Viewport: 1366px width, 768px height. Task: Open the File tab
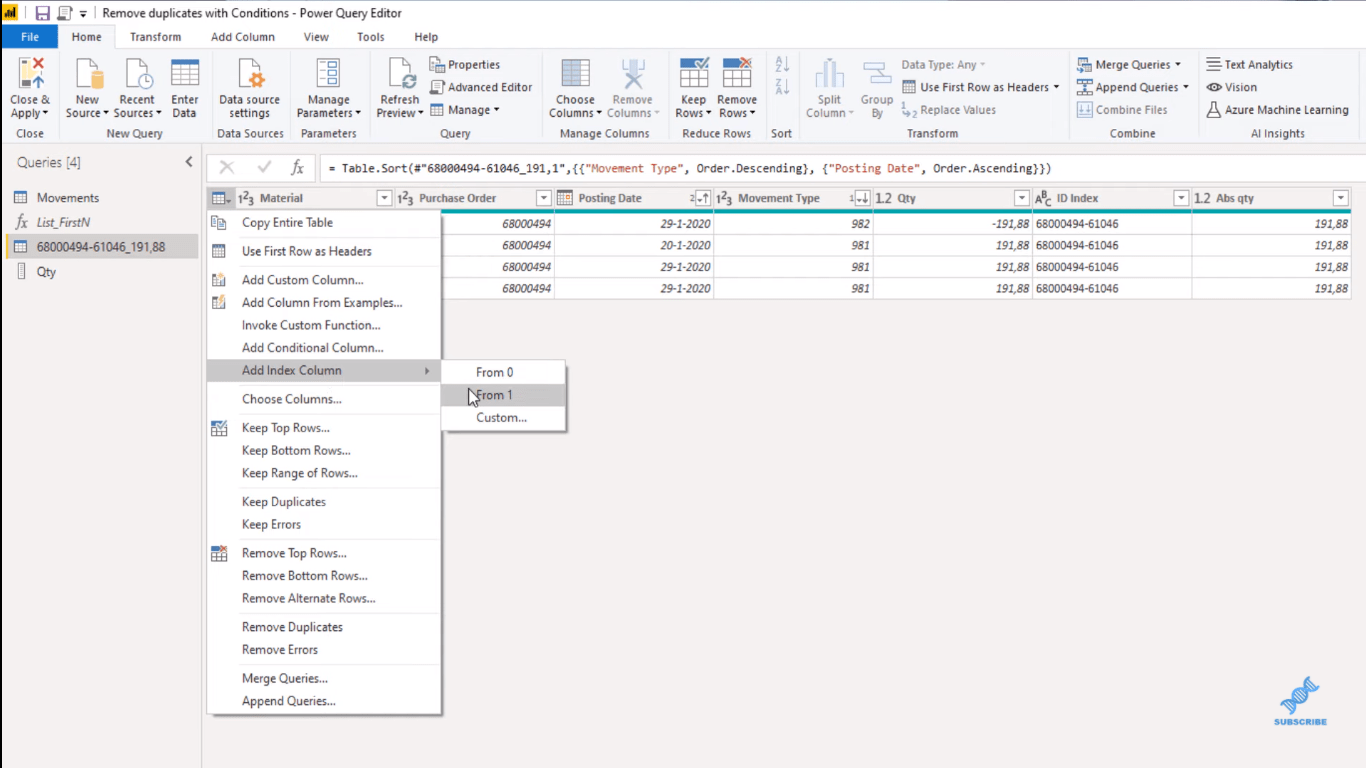(x=29, y=37)
